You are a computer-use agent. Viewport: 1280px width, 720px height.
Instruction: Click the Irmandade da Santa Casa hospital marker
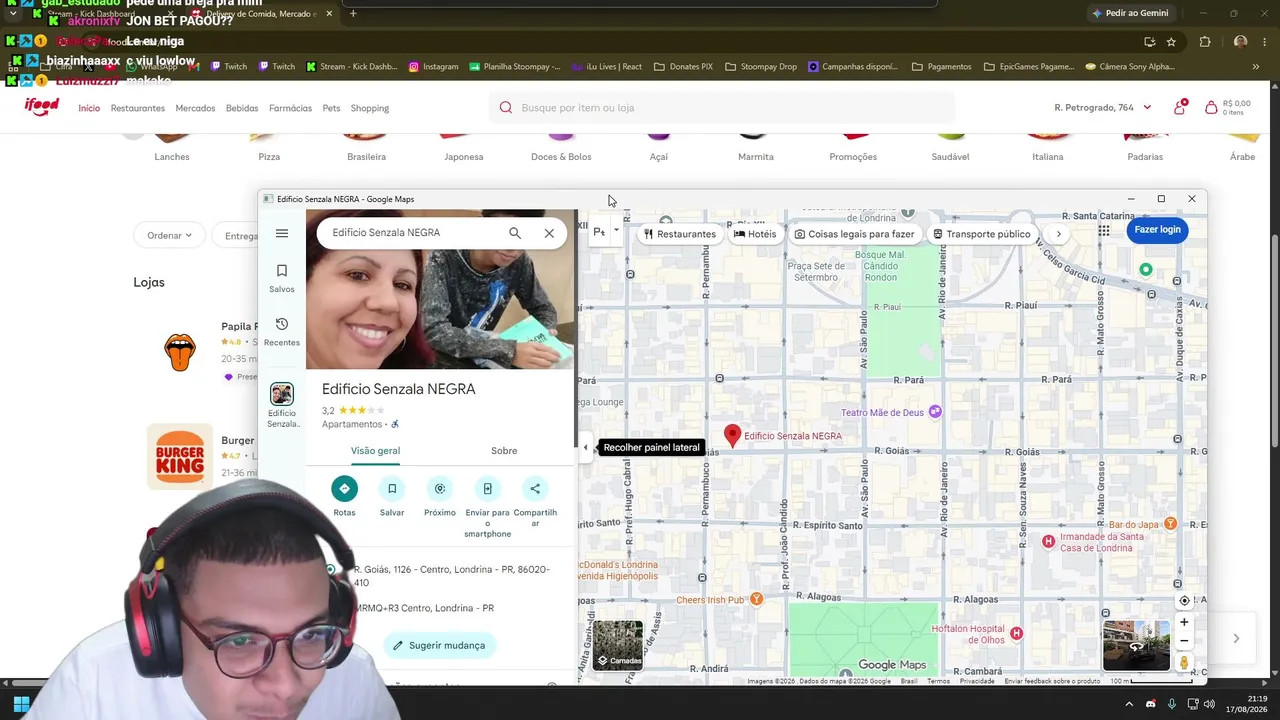click(x=1048, y=541)
